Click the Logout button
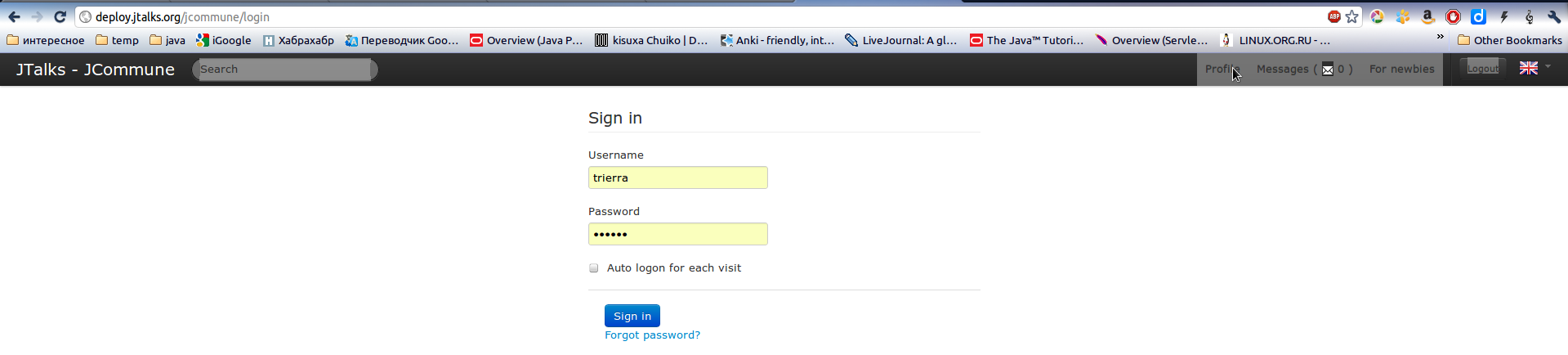The width and height of the screenshot is (1568, 355). (x=1482, y=69)
